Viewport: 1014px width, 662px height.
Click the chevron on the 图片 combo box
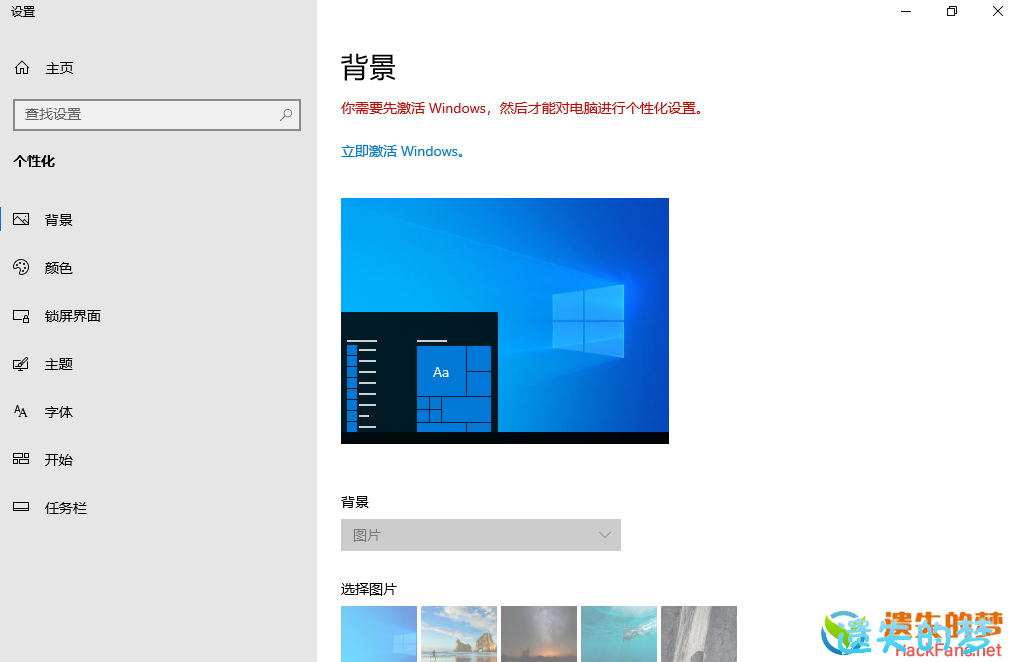coord(605,535)
